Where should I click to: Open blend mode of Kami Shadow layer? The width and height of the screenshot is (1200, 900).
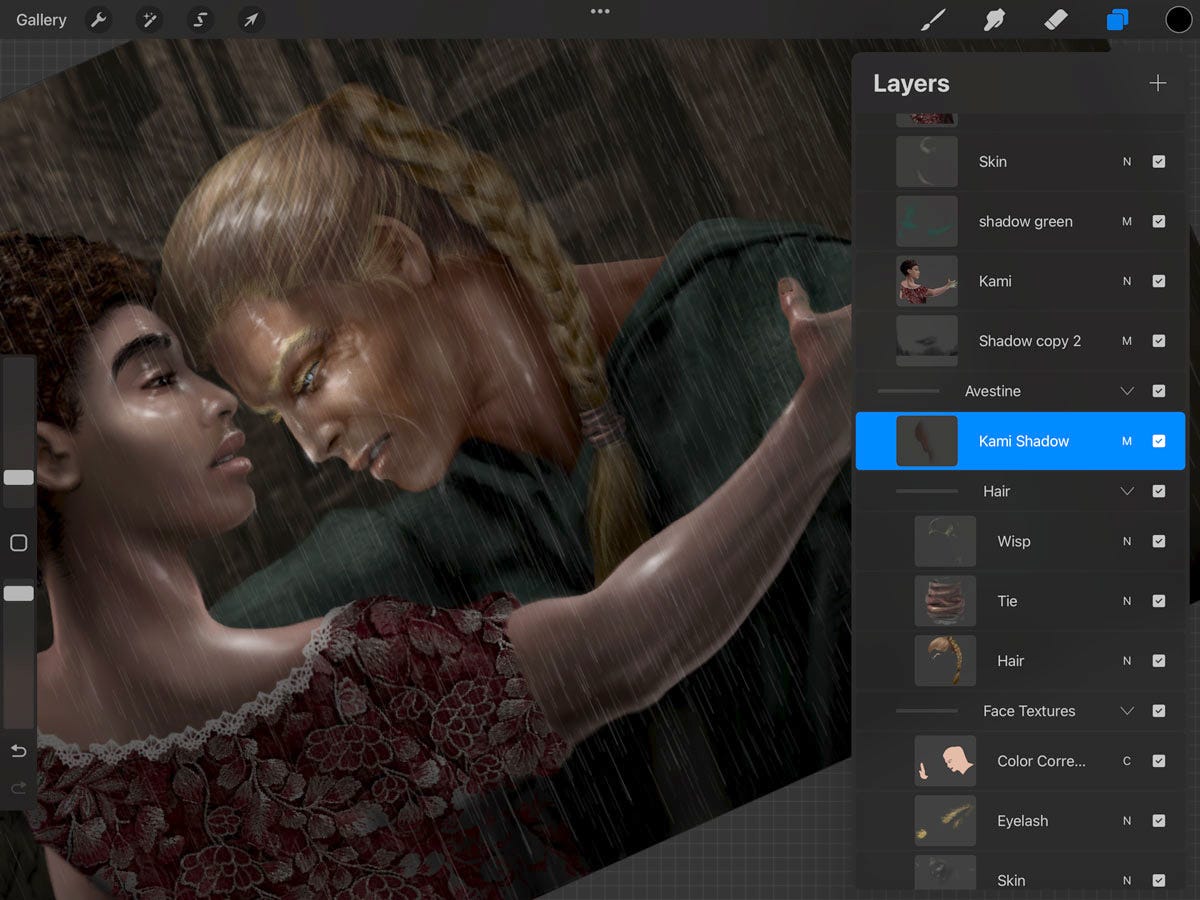(1127, 441)
